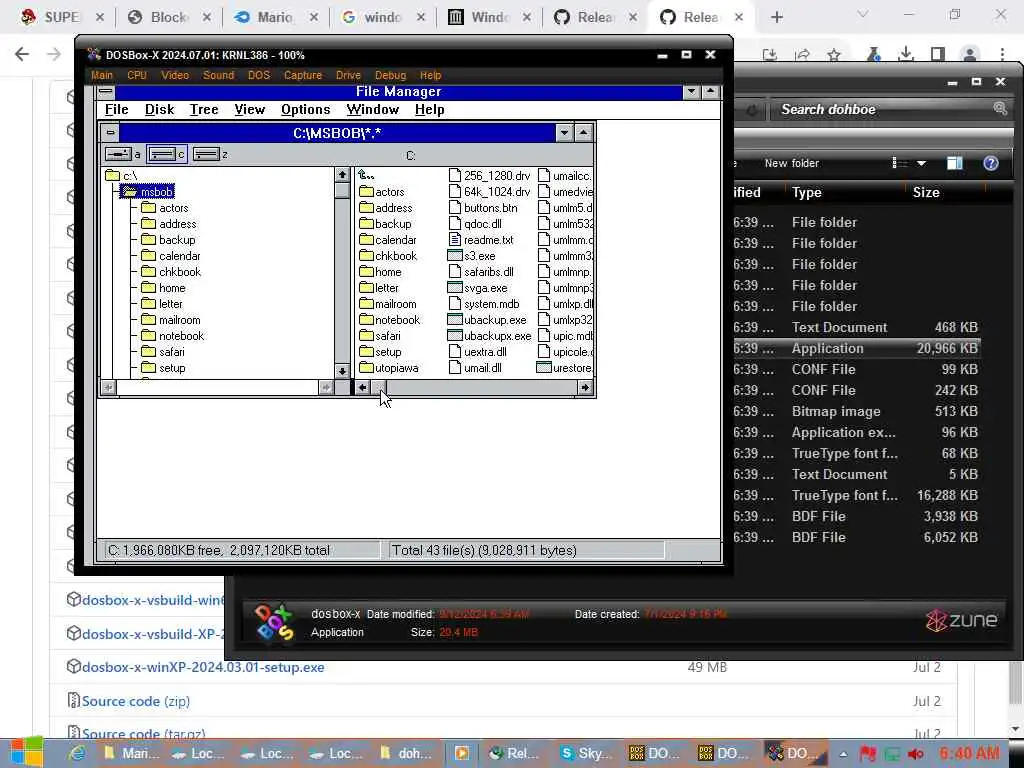
Task: Open browser menu three dots
Action: 1002,54
